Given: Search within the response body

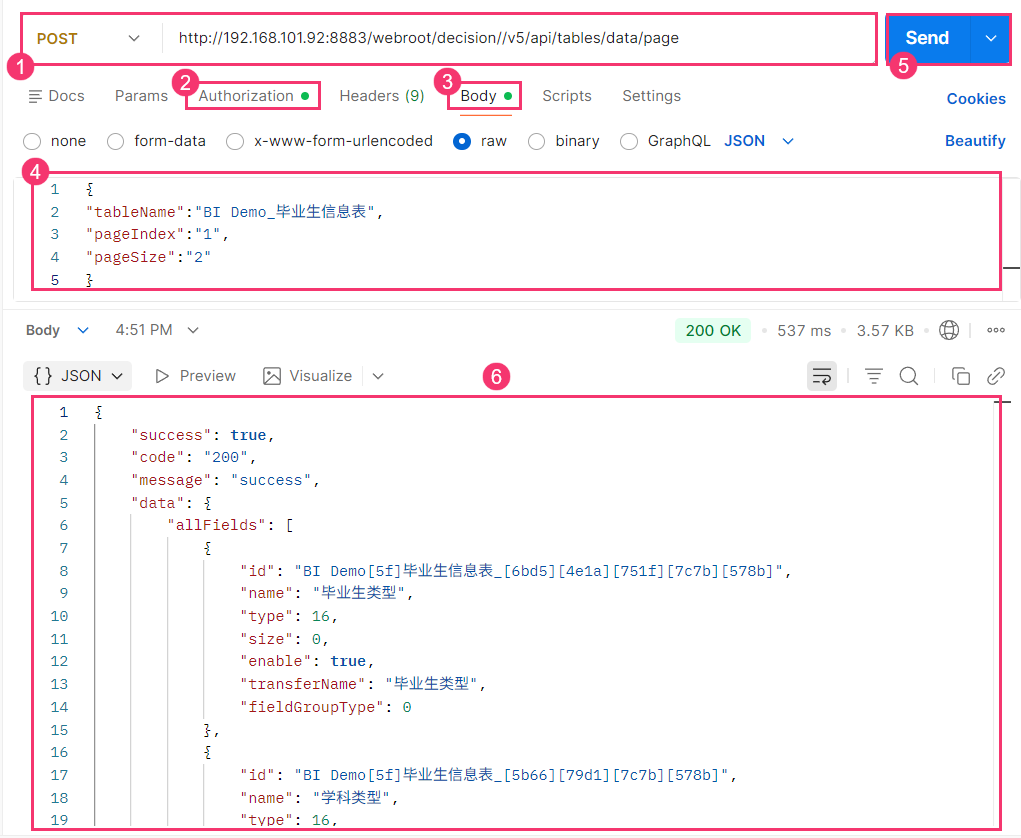Looking at the screenshot, I should [908, 376].
